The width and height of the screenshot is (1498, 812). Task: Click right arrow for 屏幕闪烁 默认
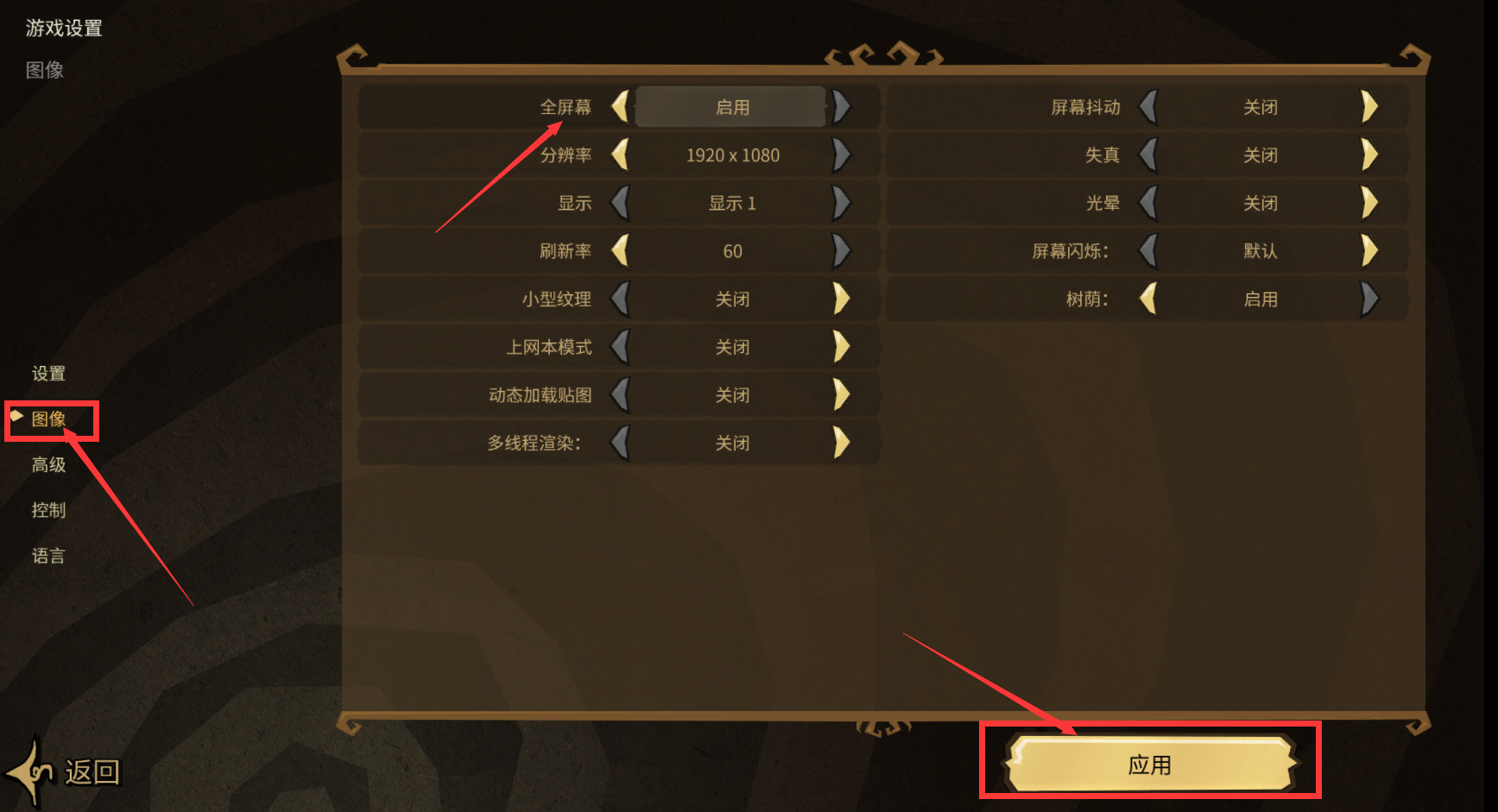pyautogui.click(x=1369, y=251)
